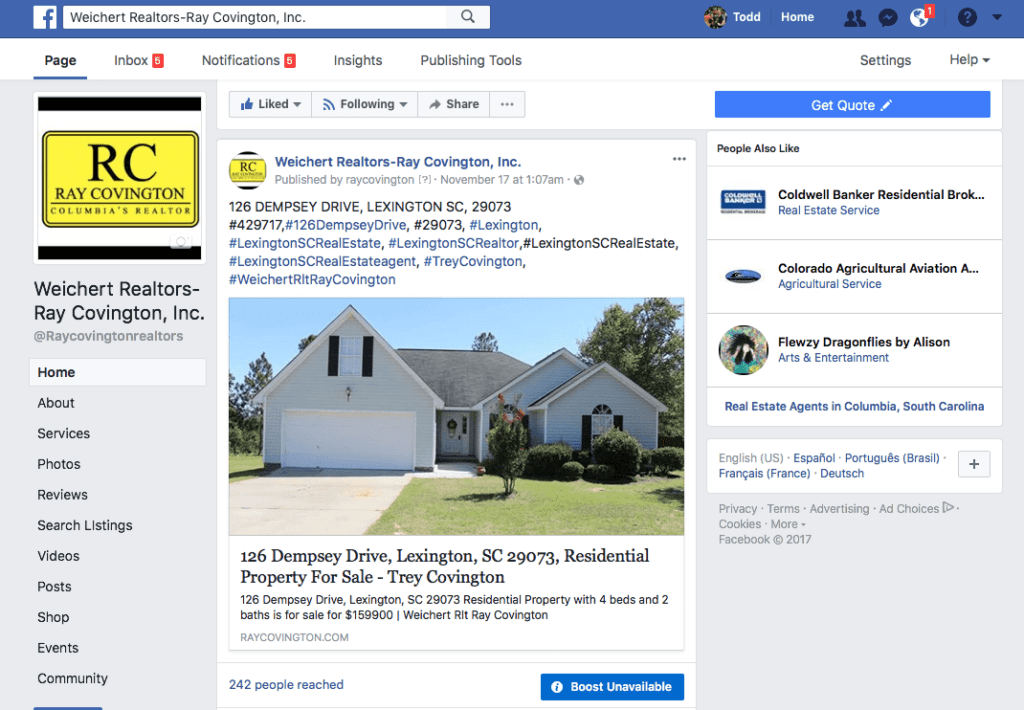
Task: Expand the Following dropdown
Action: click(x=364, y=105)
